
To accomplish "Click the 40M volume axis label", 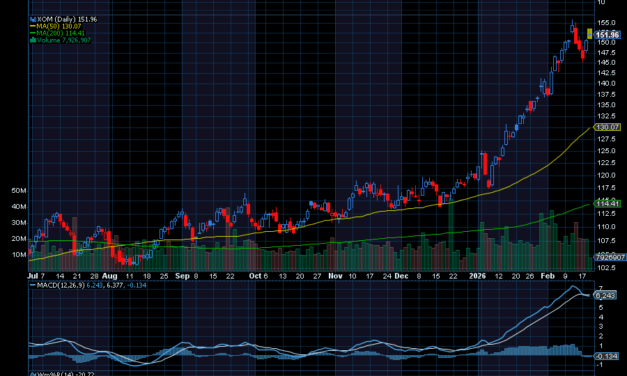I will pos(19,207).
